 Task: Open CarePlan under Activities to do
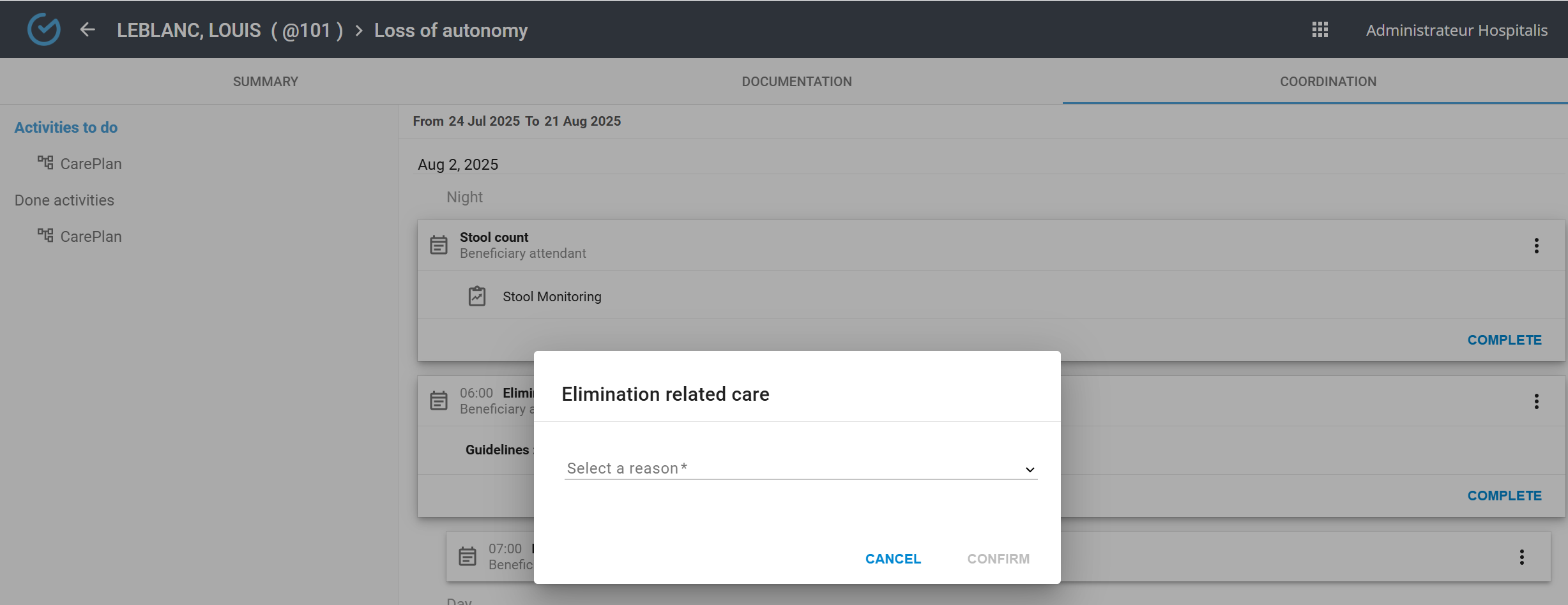click(x=90, y=164)
